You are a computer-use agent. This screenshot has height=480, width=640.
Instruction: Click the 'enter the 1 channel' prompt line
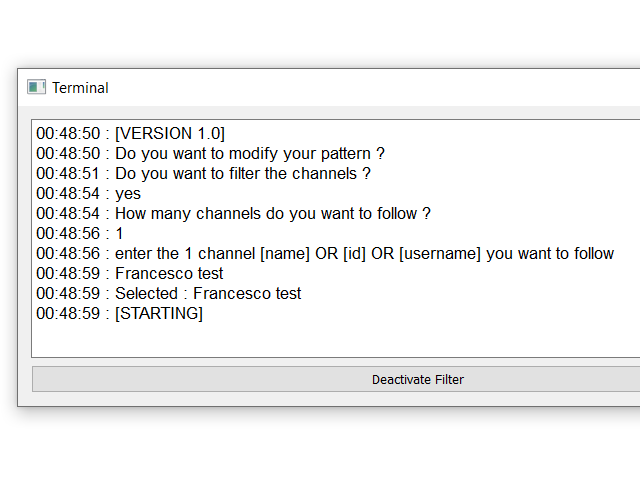[325, 253]
